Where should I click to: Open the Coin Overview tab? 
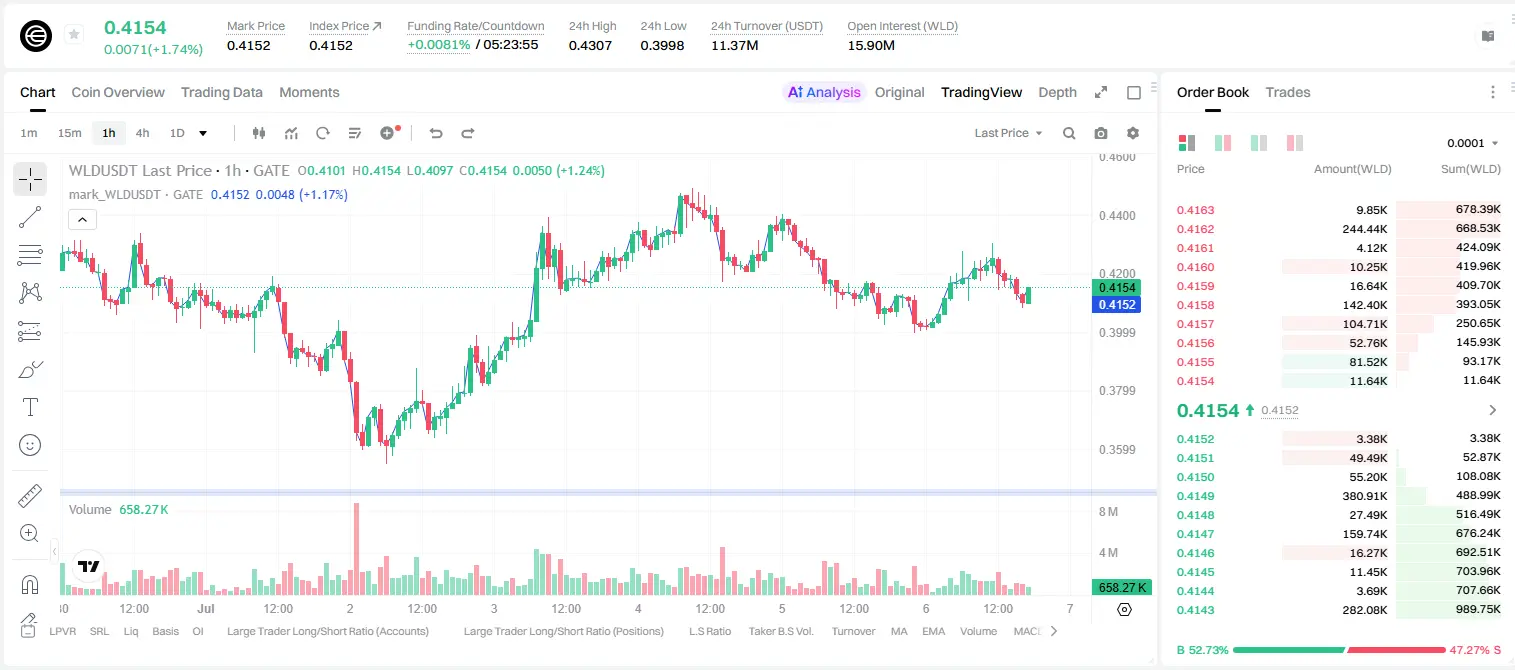pos(118,92)
